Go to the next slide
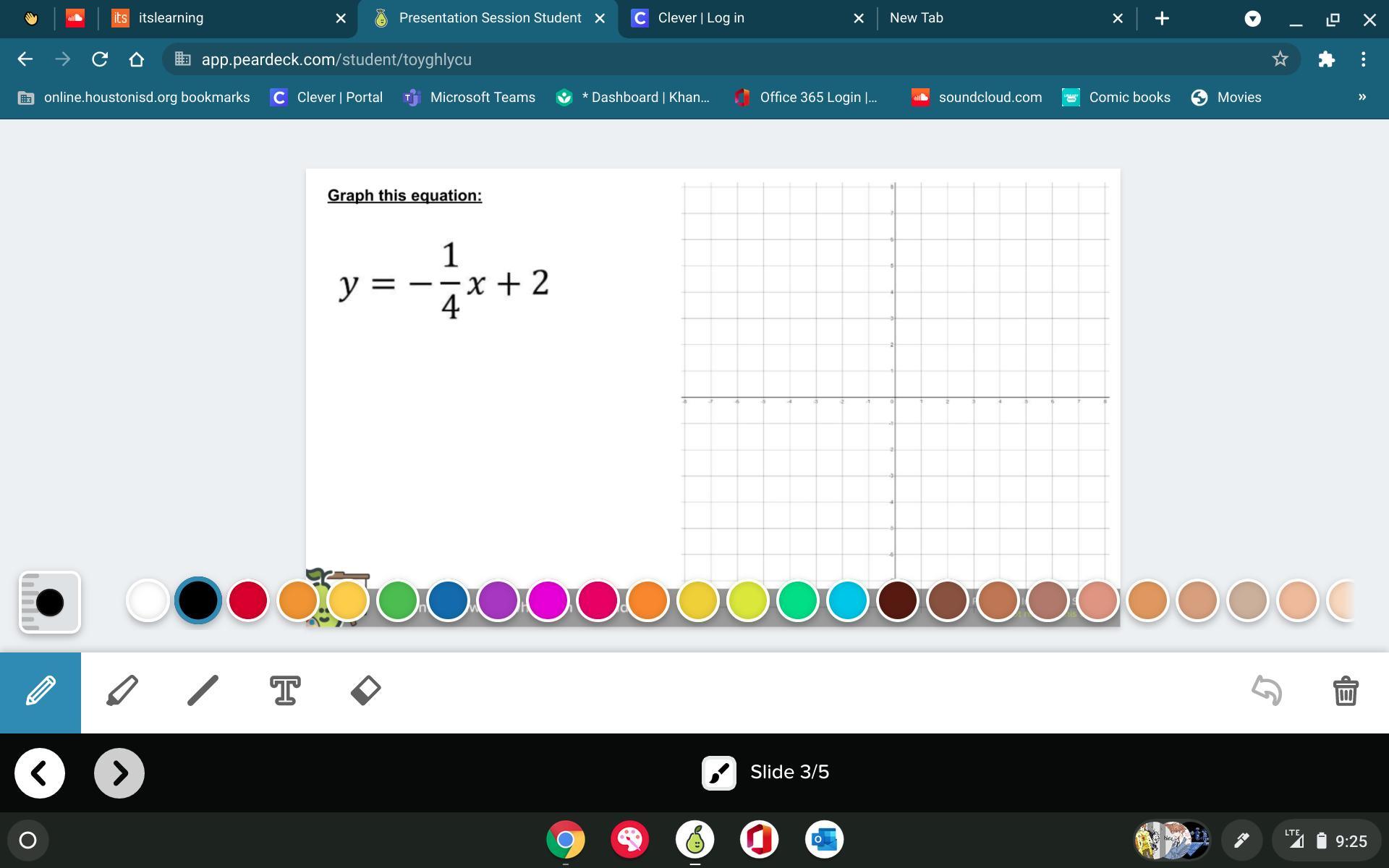 119,773
